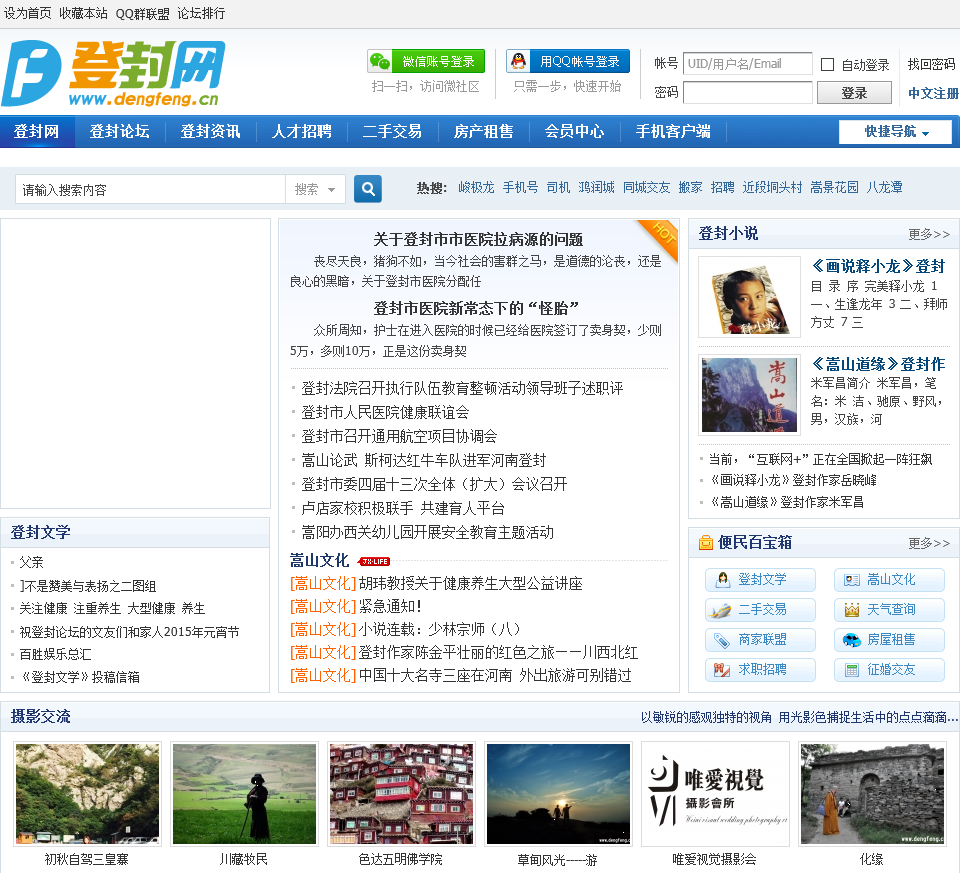Click the 登录 submit button

(854, 93)
